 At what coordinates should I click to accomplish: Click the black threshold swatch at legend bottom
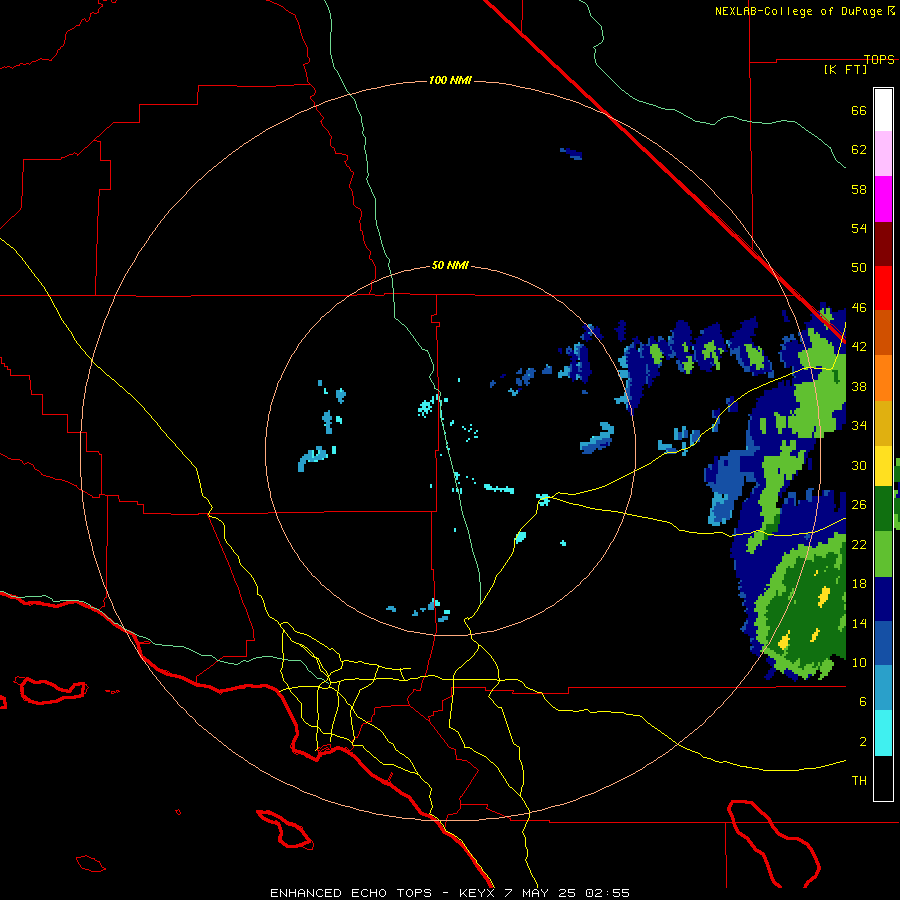[x=883, y=778]
